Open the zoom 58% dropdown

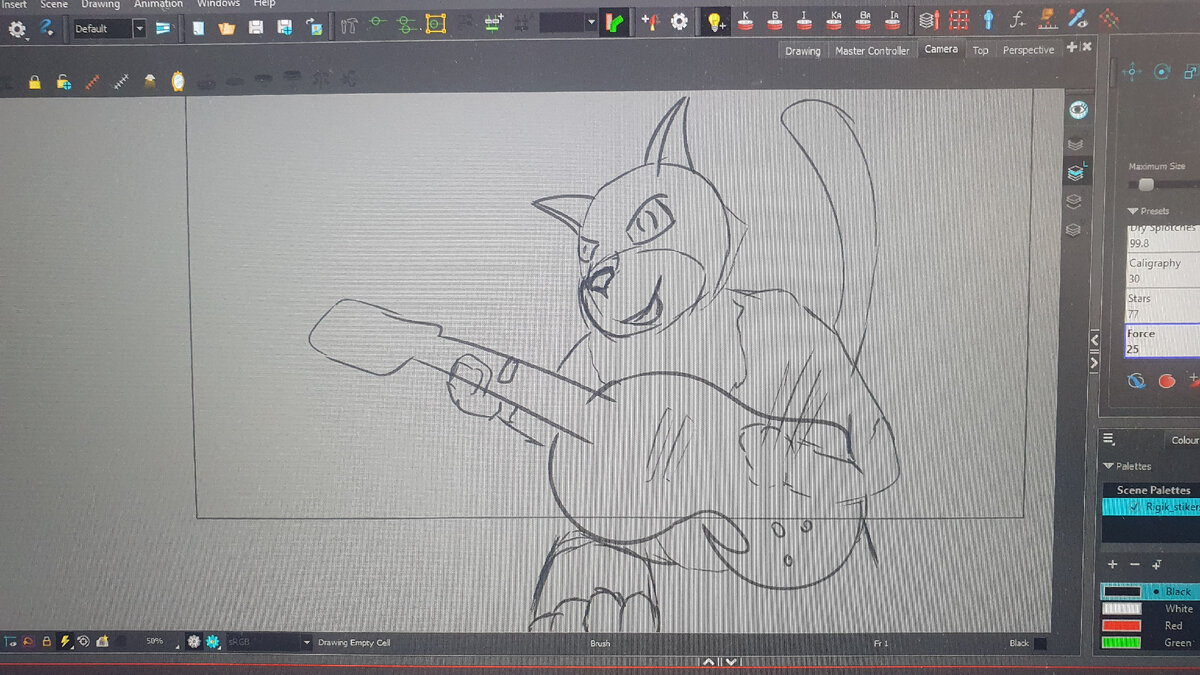pos(160,641)
